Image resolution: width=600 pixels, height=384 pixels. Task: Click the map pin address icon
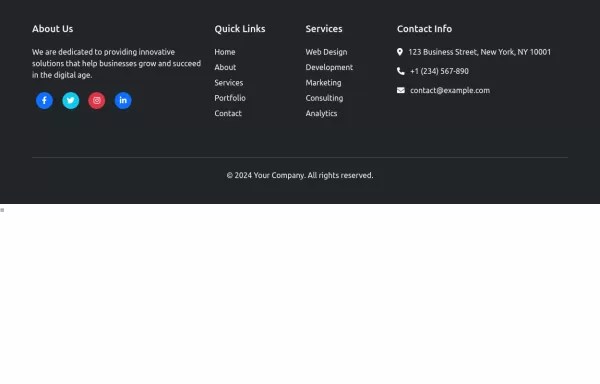(400, 52)
